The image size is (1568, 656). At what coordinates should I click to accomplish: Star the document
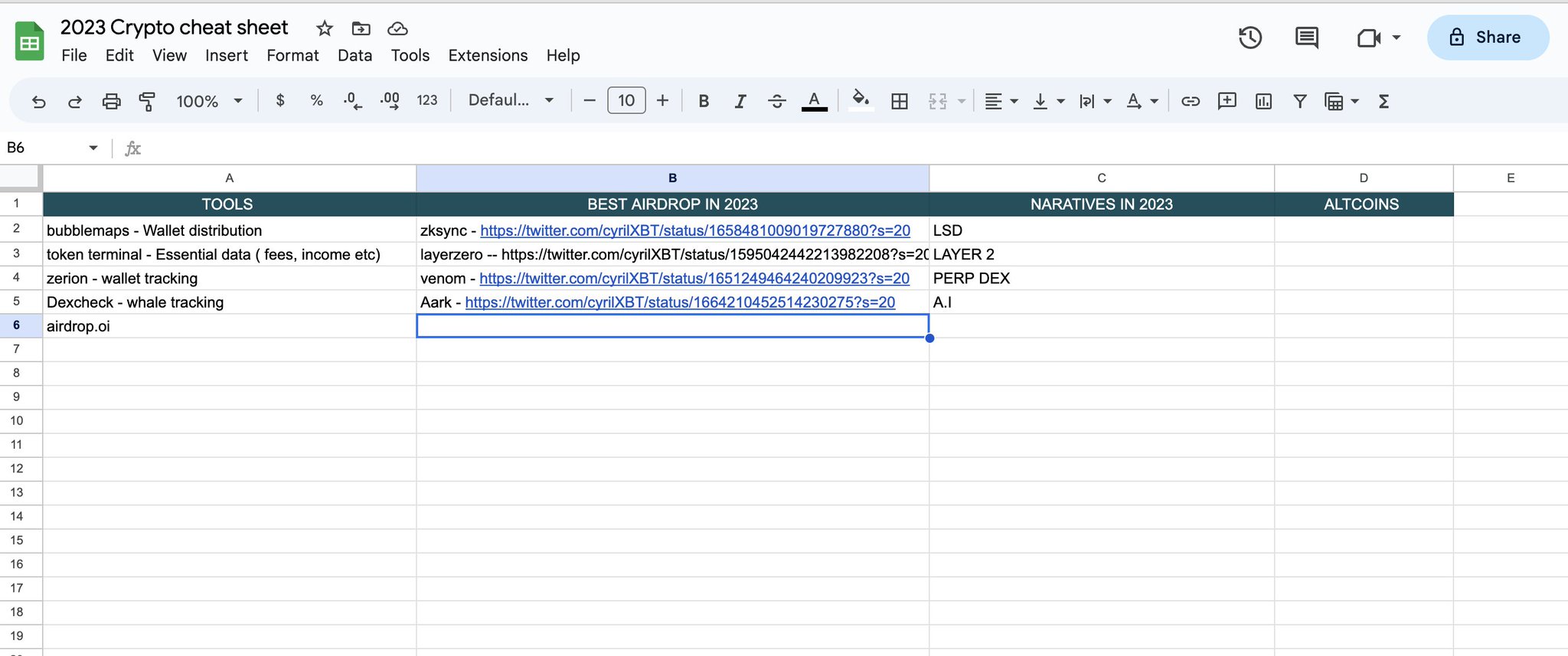[x=325, y=28]
